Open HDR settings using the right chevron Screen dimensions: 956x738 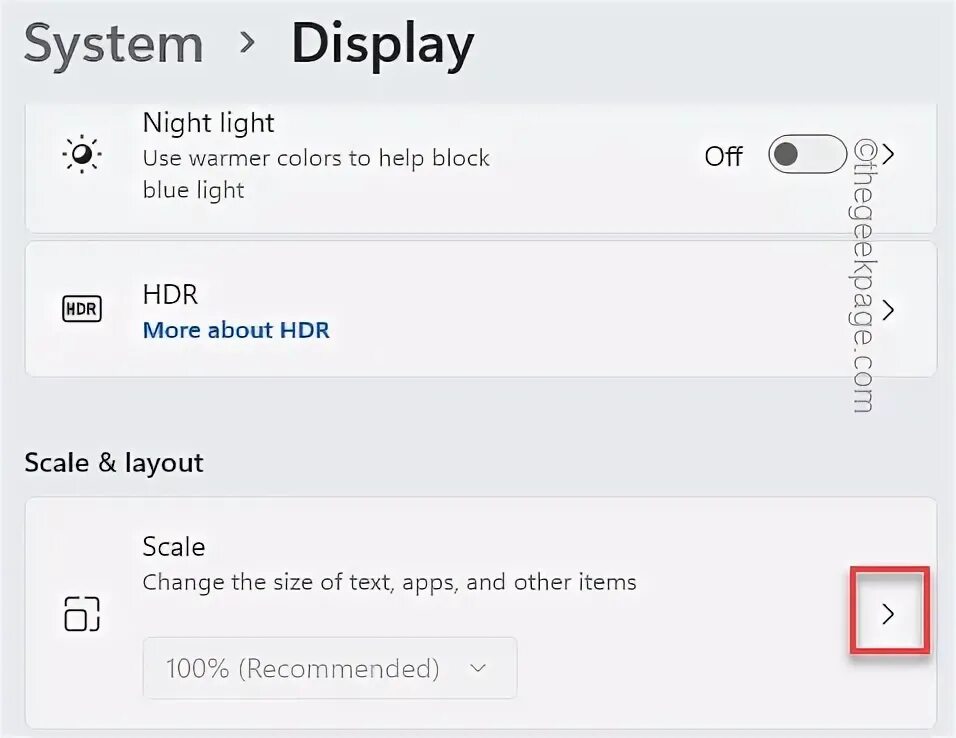pyautogui.click(x=888, y=310)
